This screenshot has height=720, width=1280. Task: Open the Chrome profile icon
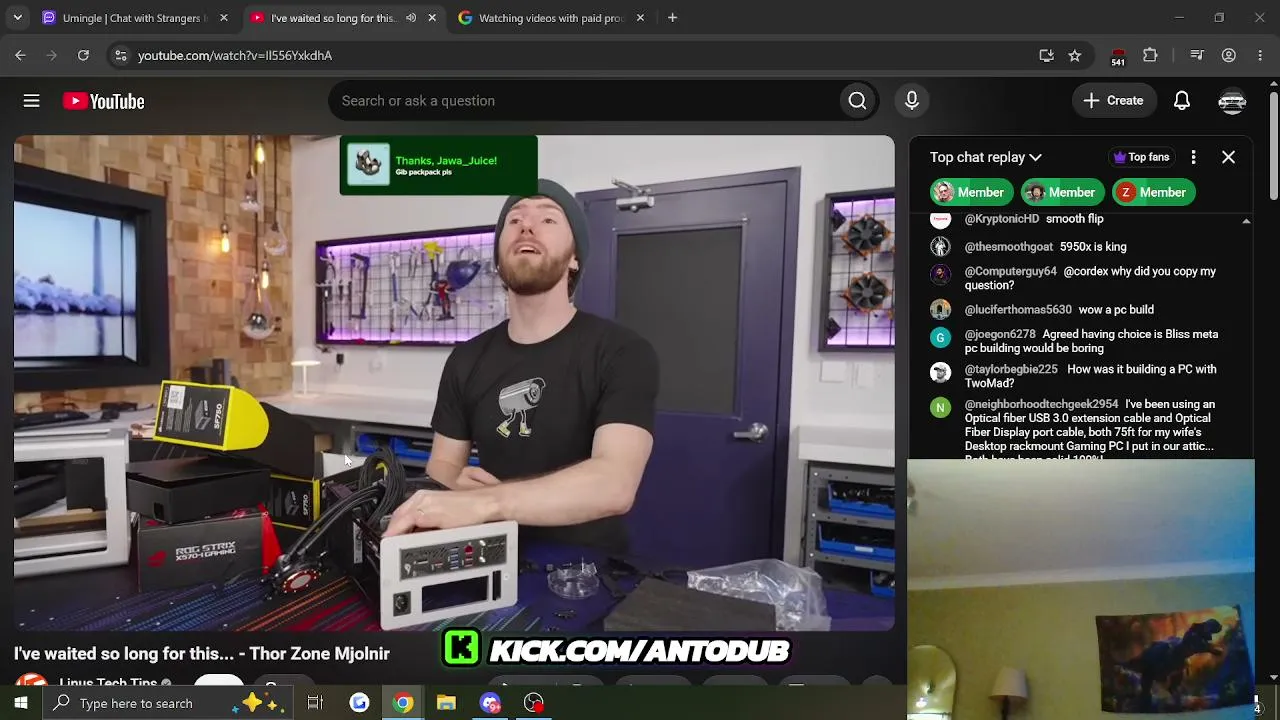click(1229, 56)
